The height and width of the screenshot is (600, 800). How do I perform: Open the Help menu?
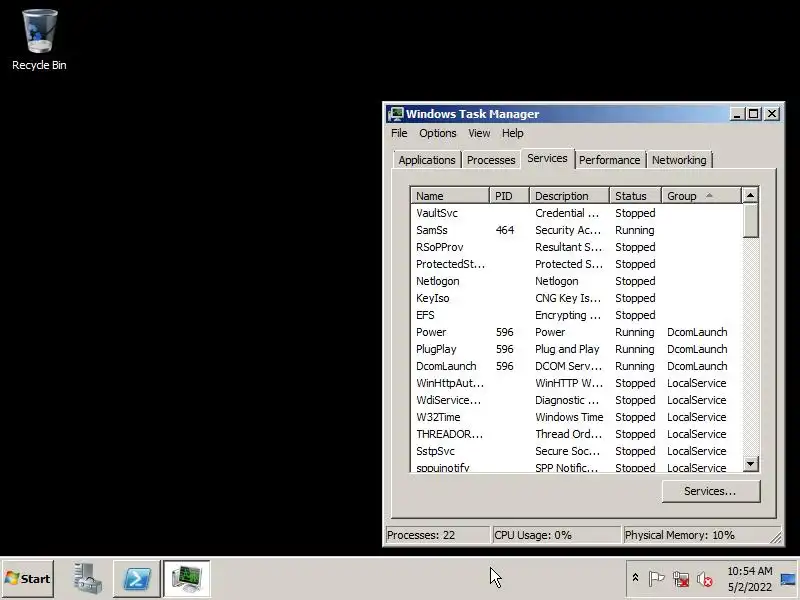(512, 133)
